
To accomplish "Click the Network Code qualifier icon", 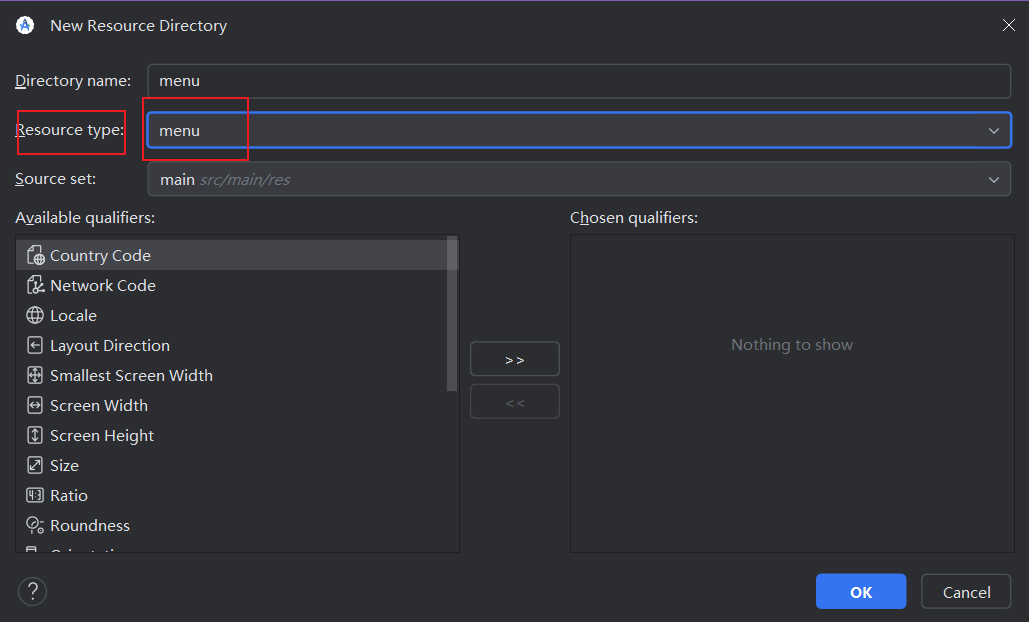I will tap(35, 286).
